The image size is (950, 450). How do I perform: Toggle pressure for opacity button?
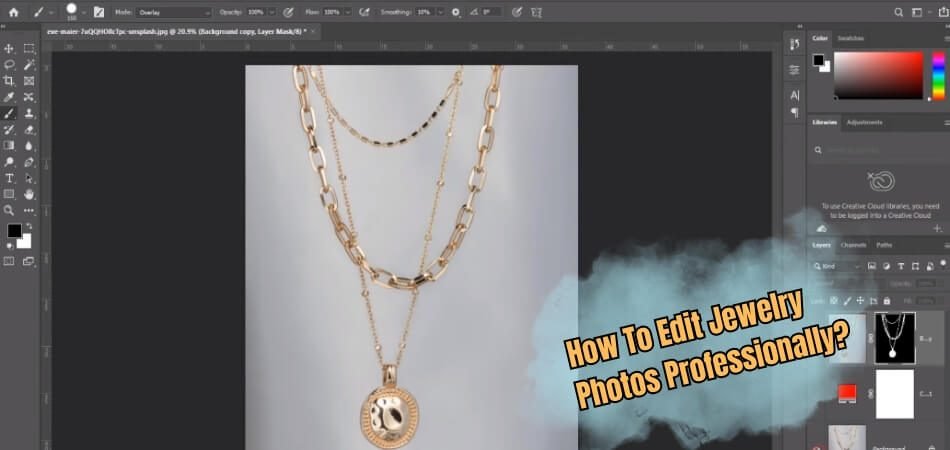(x=288, y=12)
